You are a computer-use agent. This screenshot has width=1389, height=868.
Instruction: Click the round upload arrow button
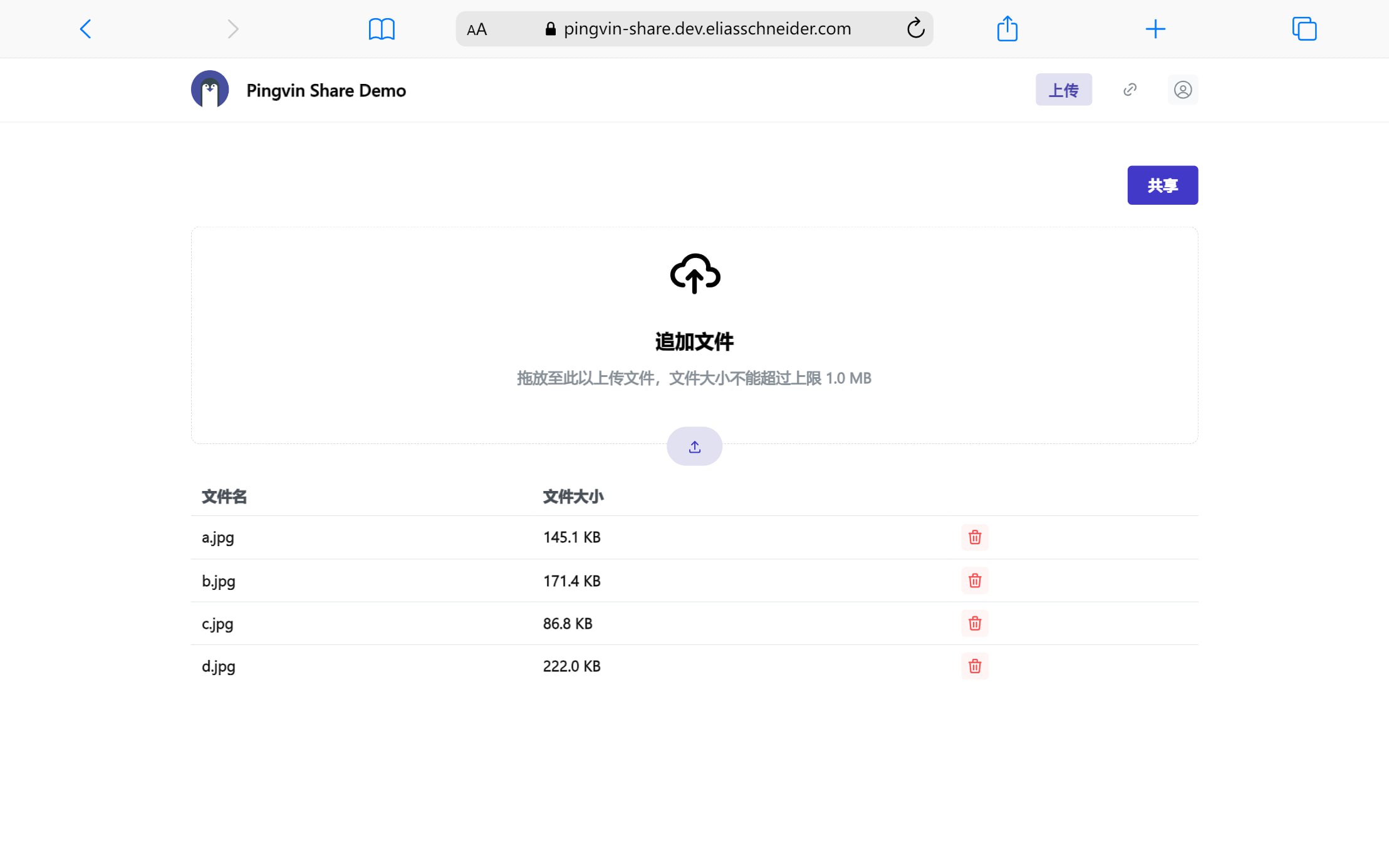(x=694, y=447)
